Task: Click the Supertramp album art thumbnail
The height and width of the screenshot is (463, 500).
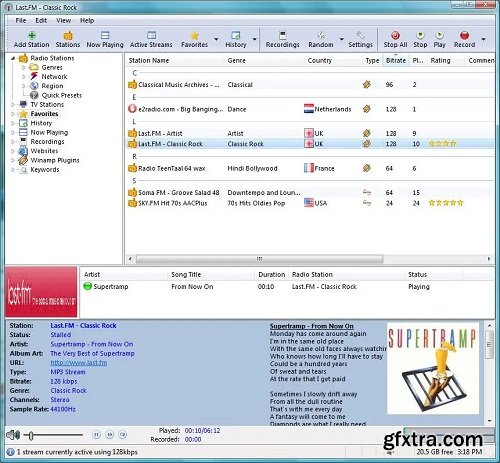Action: click(x=433, y=368)
